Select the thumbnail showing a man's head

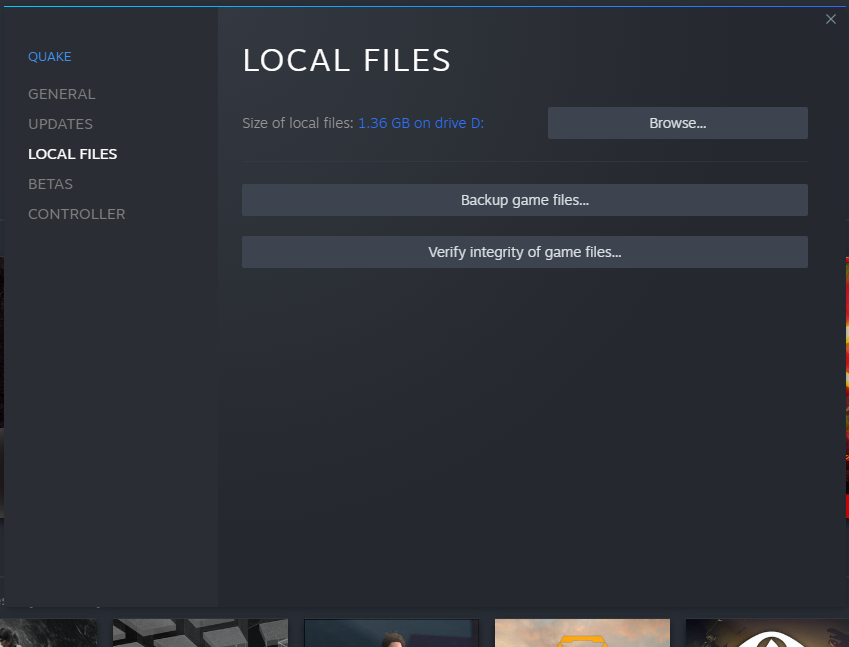point(390,633)
